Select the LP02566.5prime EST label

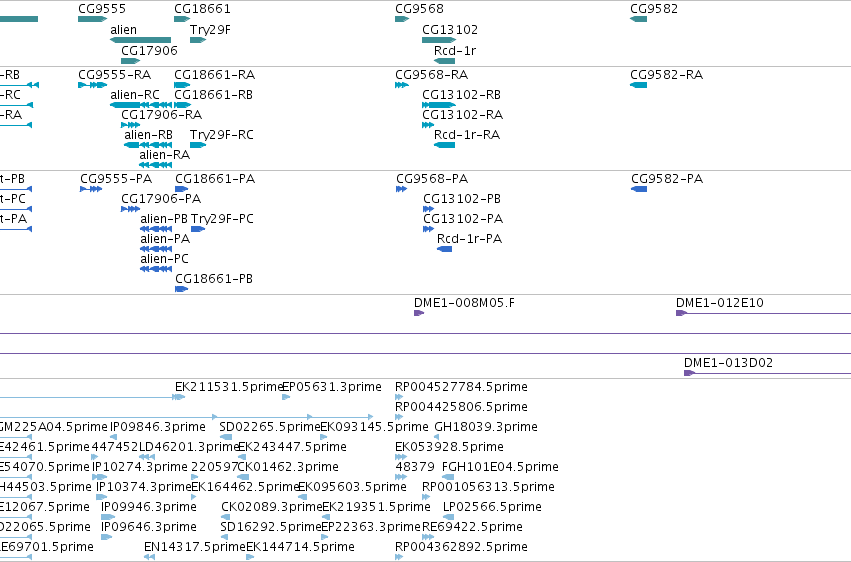tap(492, 507)
